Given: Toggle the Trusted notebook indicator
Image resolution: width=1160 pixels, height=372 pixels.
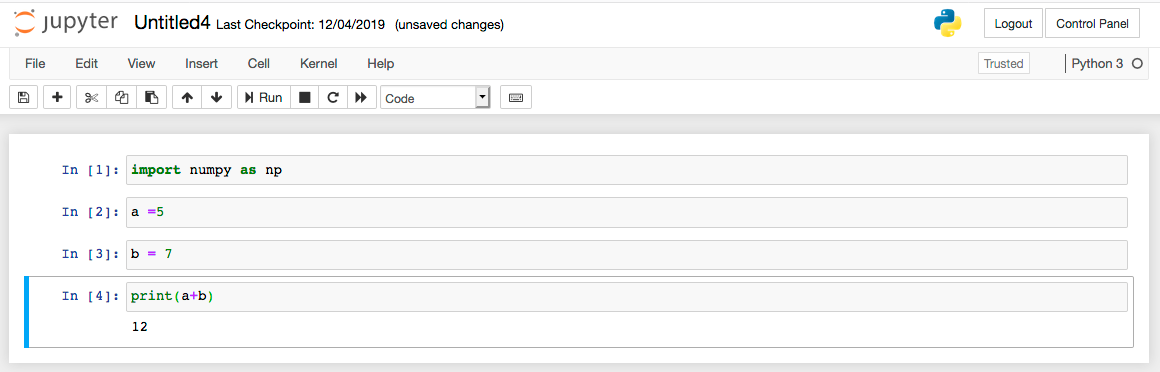Looking at the screenshot, I should (1003, 64).
